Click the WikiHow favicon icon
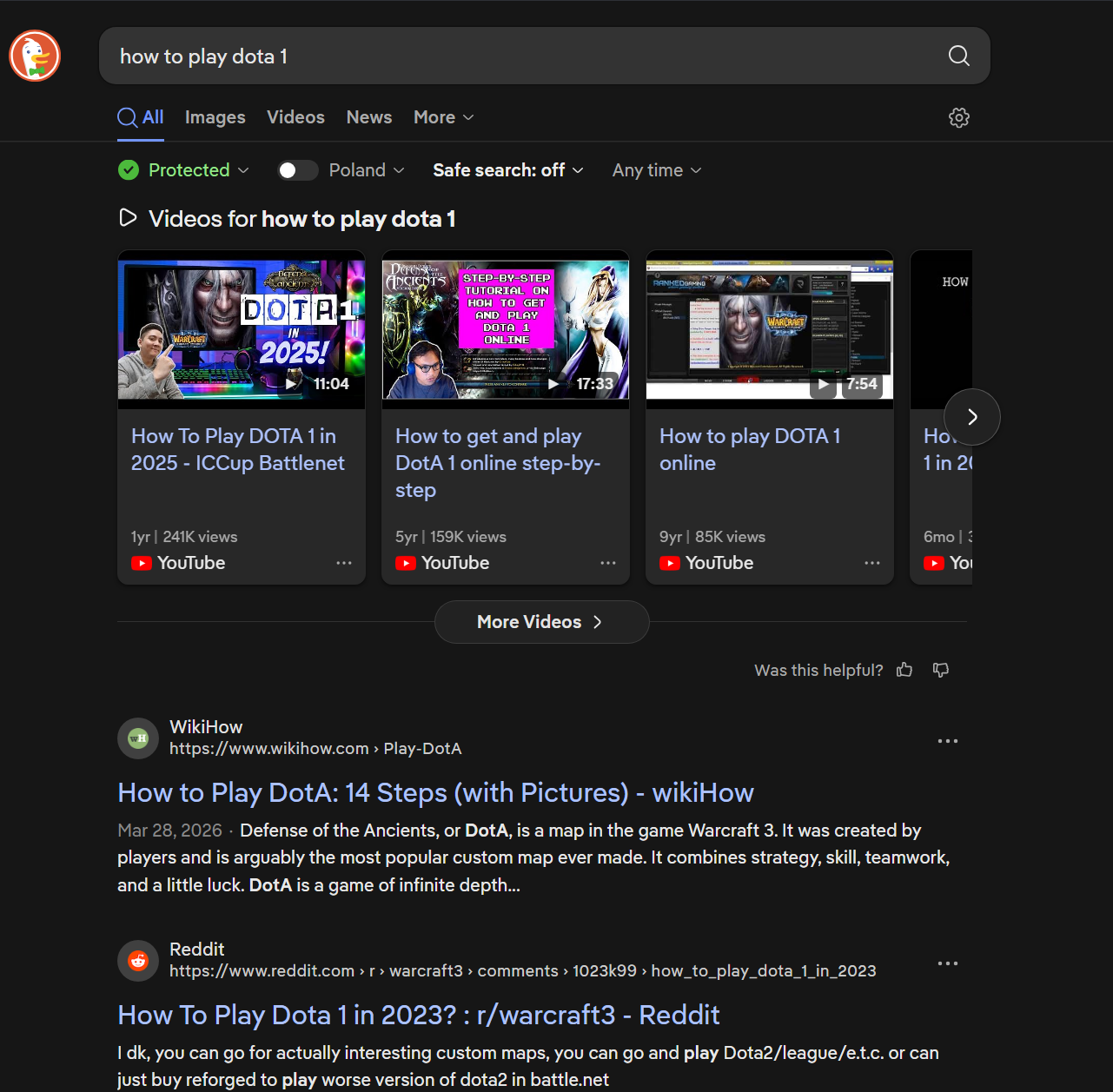 [138, 738]
